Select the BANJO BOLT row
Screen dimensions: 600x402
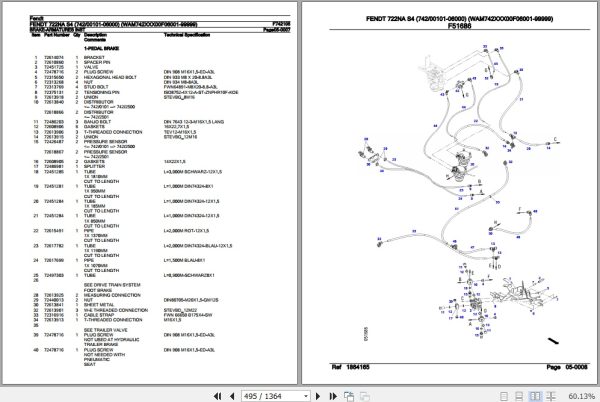[97, 122]
